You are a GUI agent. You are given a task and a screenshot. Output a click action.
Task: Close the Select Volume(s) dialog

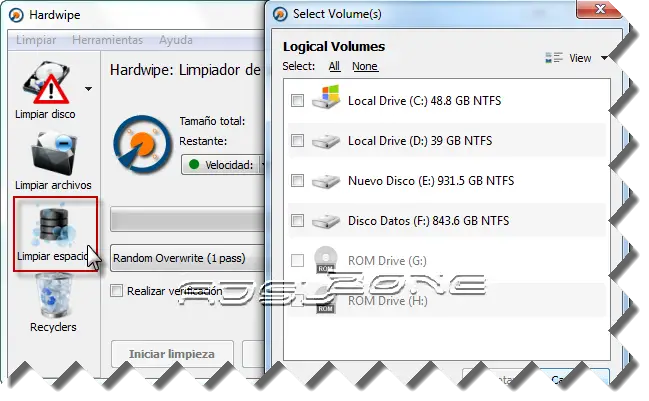(599, 9)
